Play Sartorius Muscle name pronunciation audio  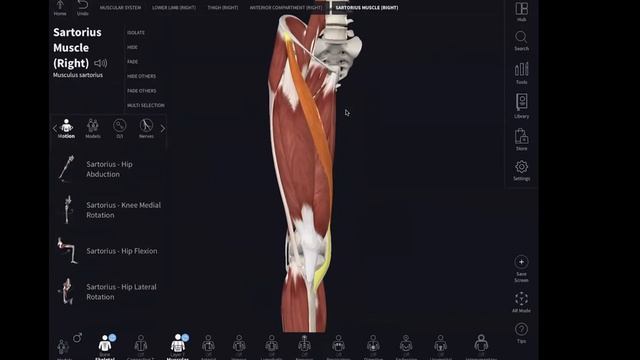100,63
